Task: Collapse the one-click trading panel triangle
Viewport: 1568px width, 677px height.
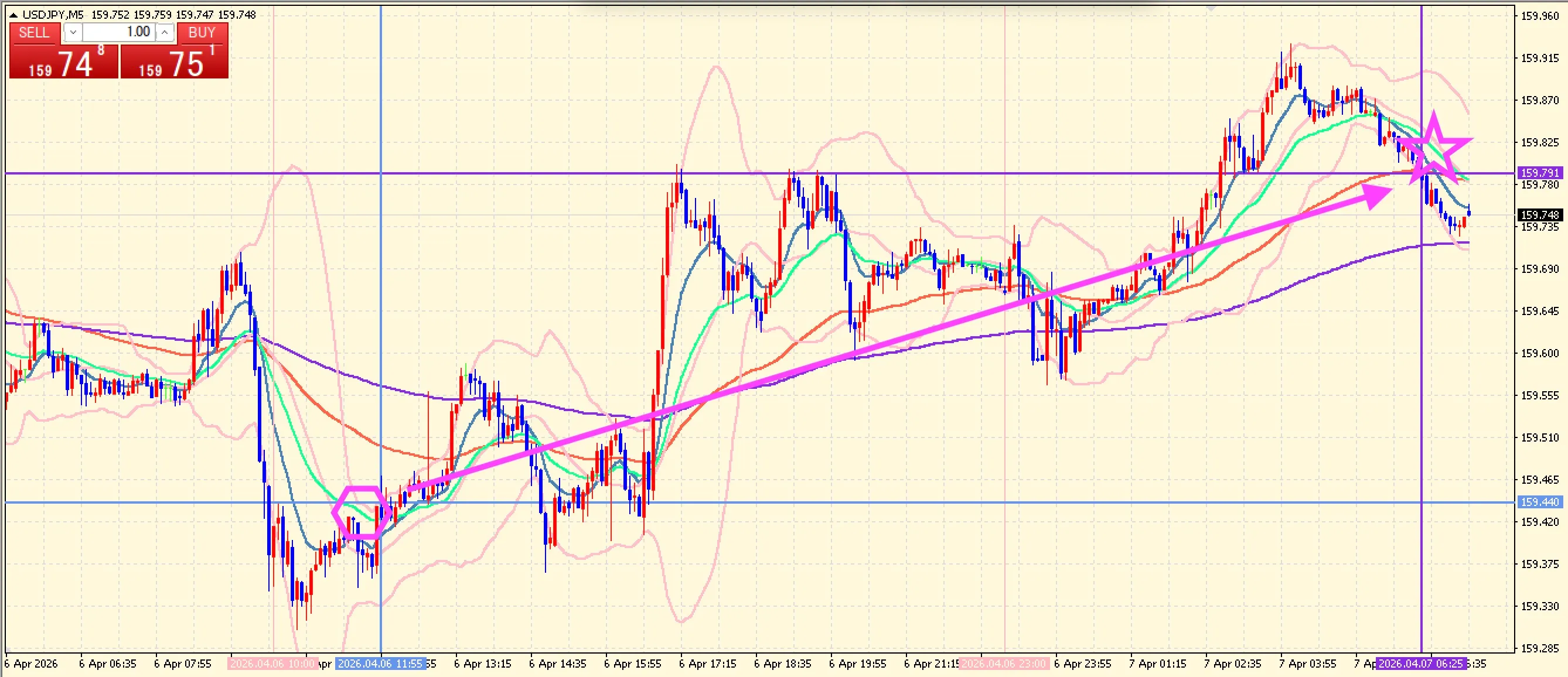Action: coord(13,15)
